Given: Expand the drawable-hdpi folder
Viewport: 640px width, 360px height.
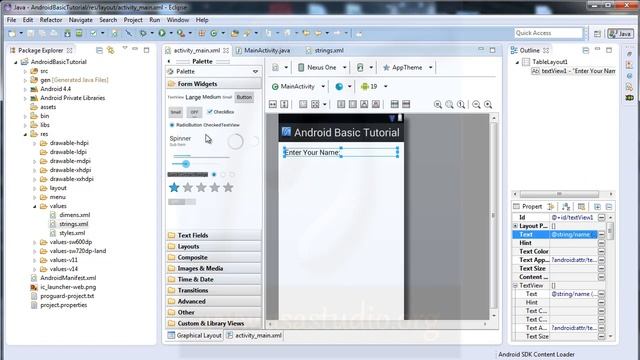Looking at the screenshot, I should tap(35, 143).
